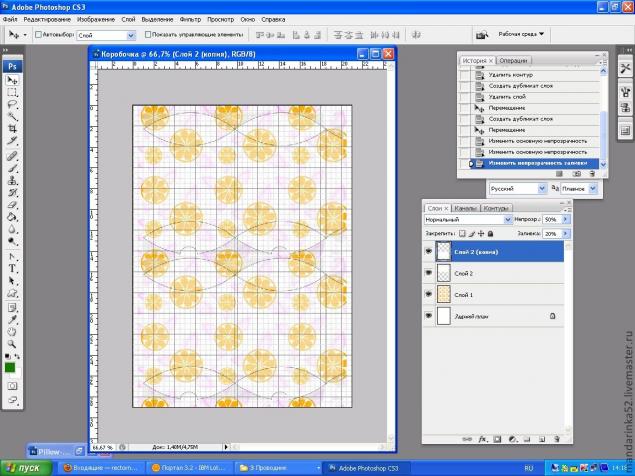Viewport: 635px width, 476px height.
Task: Hide the Задний план layer eye icon
Action: click(428, 316)
